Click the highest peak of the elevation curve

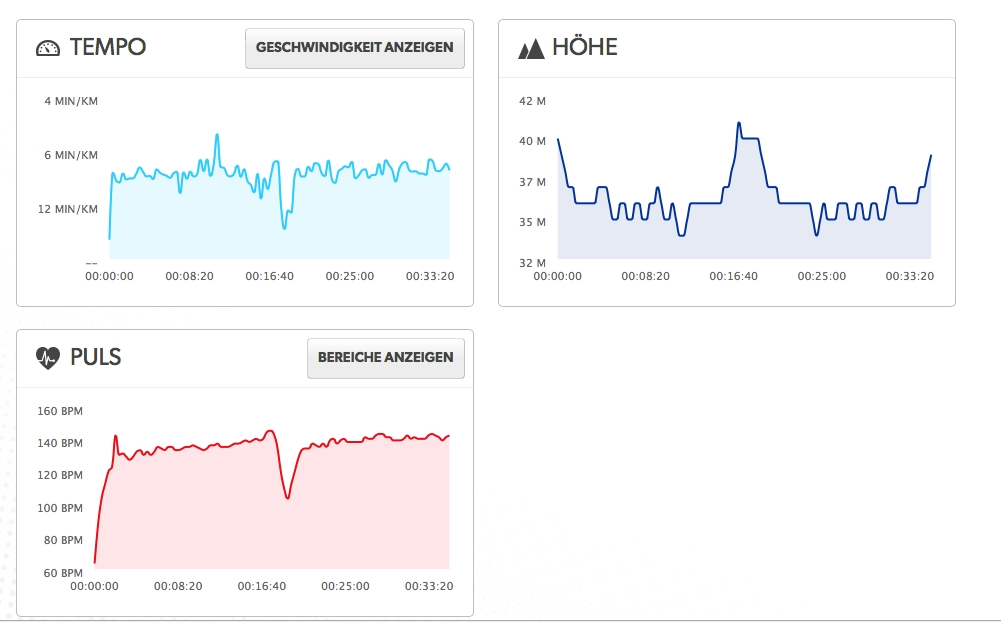pyautogui.click(x=739, y=123)
